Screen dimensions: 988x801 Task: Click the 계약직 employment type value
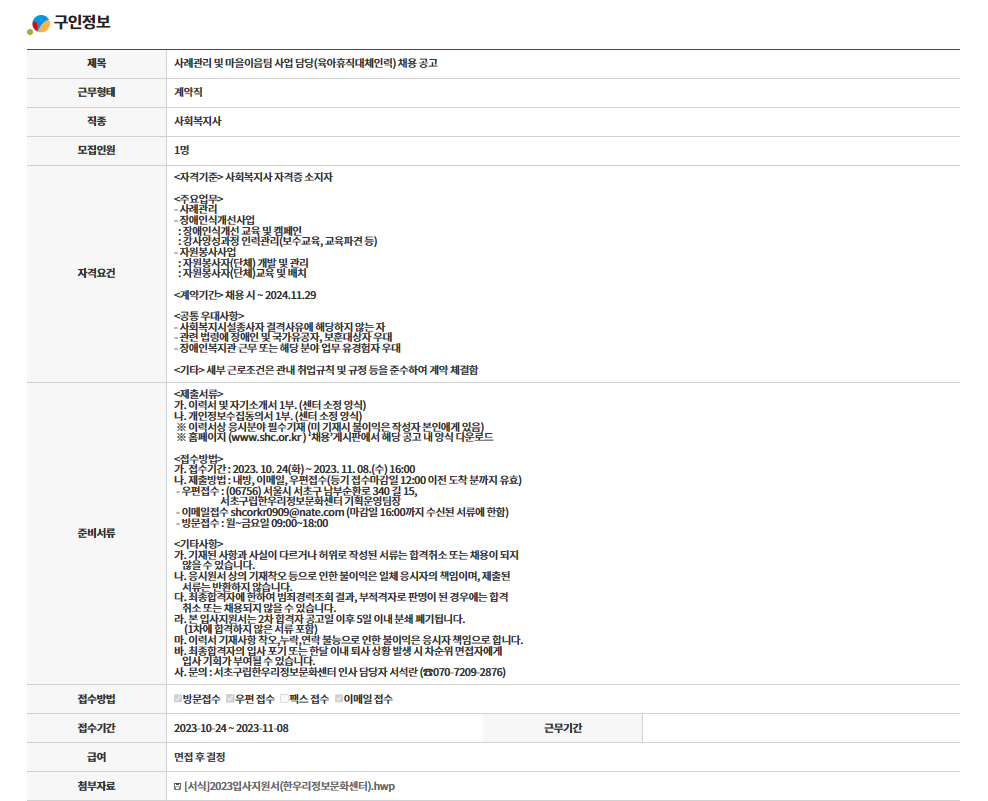click(x=188, y=92)
